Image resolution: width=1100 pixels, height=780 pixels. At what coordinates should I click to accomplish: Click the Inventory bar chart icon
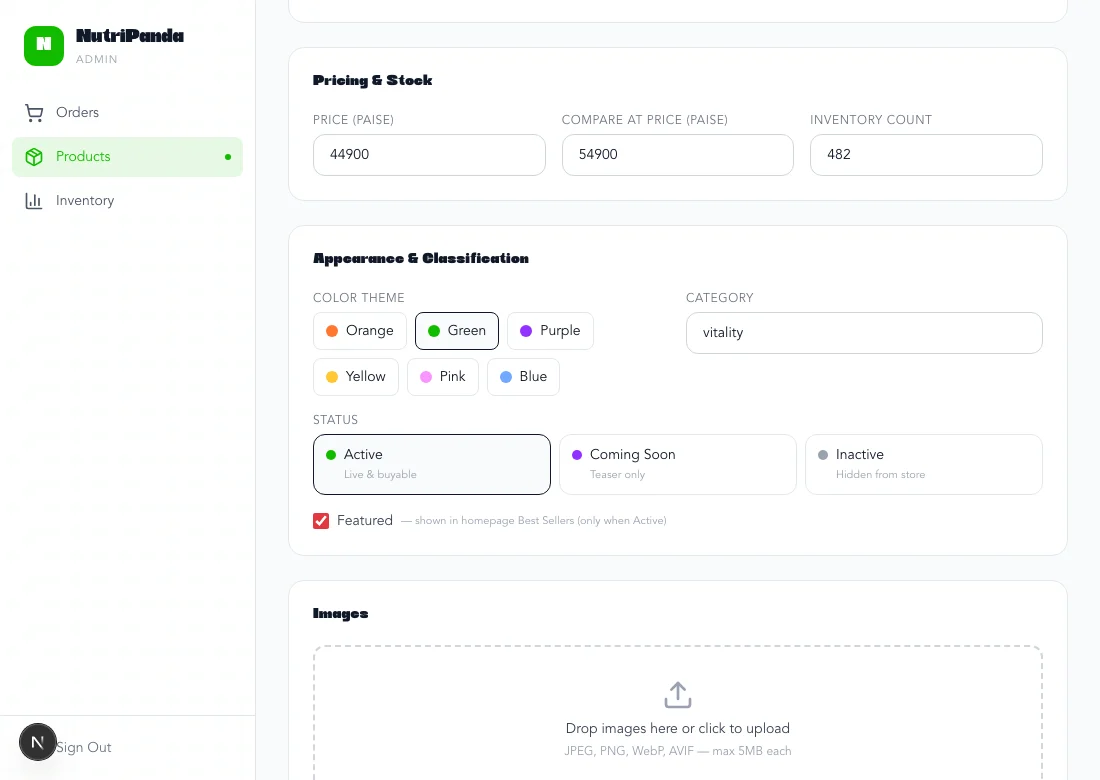pos(34,201)
